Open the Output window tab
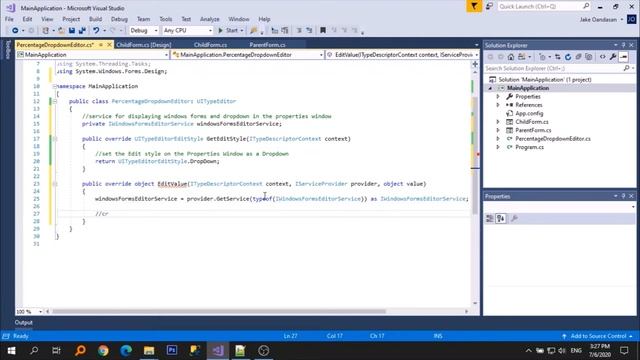The width and height of the screenshot is (640, 360). [24, 322]
